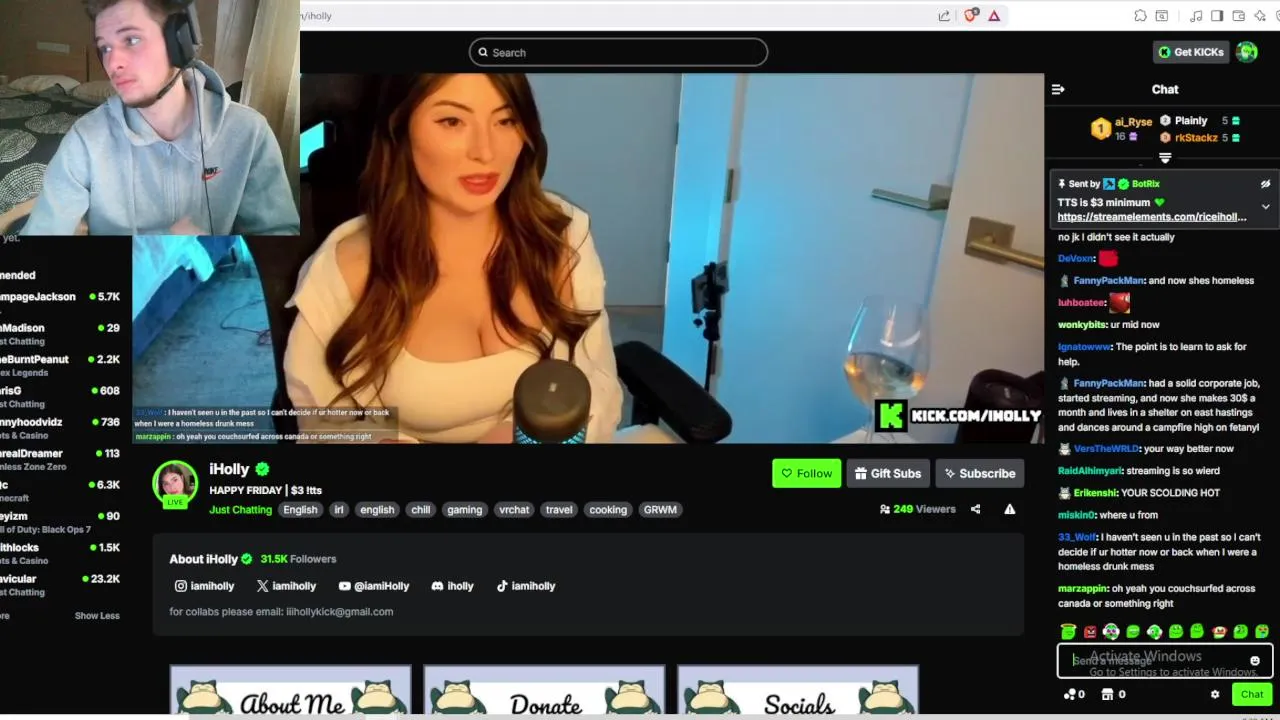Image resolution: width=1280 pixels, height=720 pixels.
Task: Open the Socials panel image
Action: pos(798,690)
